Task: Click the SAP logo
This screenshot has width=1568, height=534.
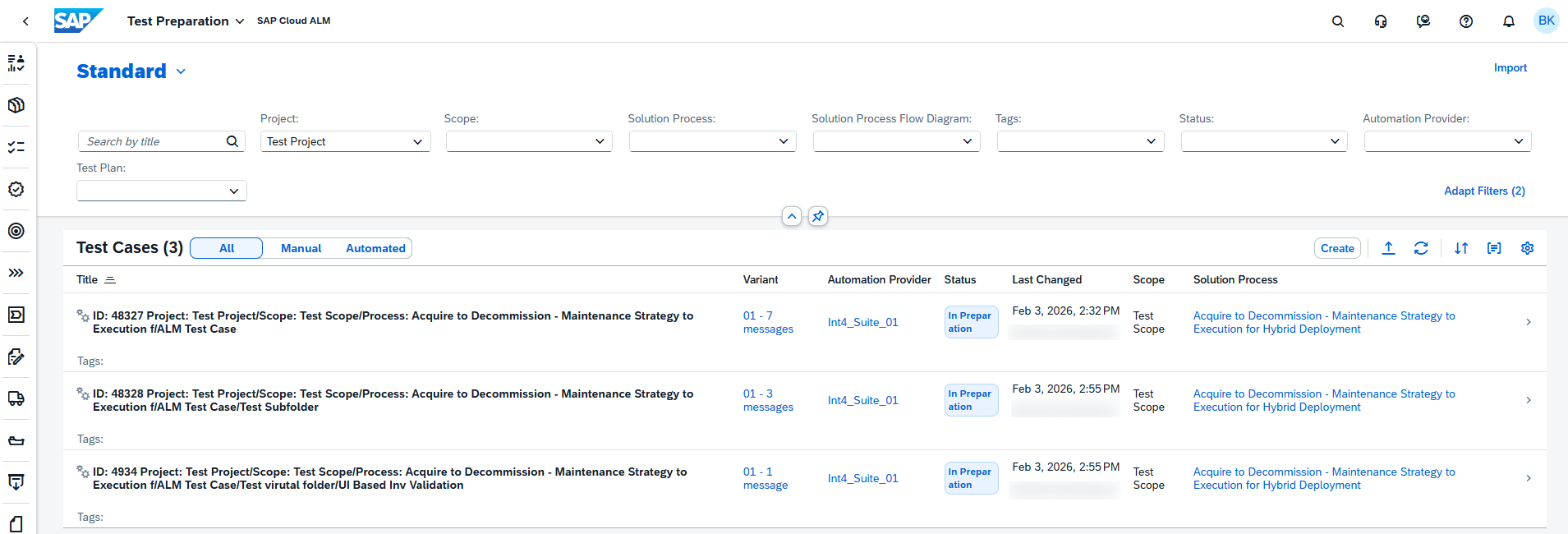Action: 79,21
